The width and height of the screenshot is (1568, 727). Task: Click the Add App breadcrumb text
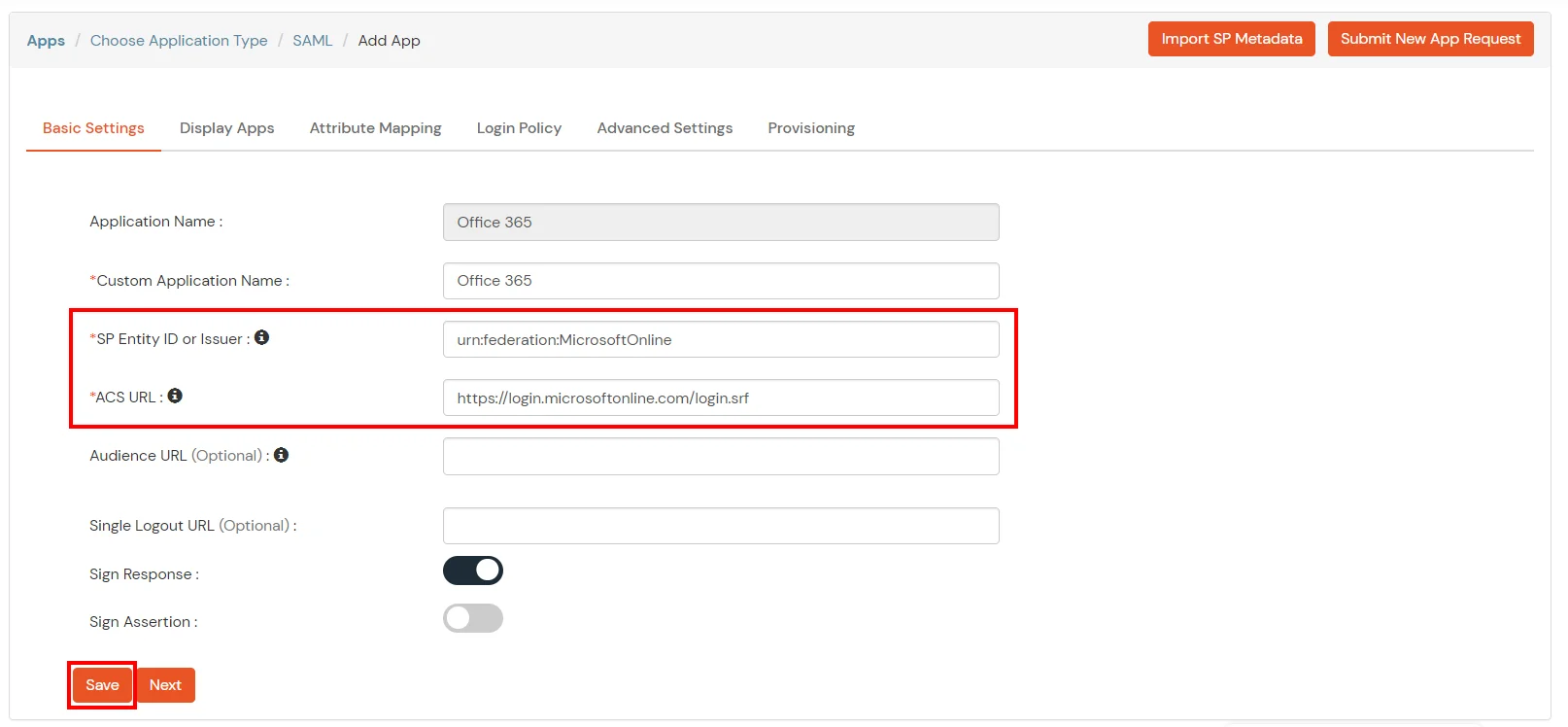[x=389, y=41]
